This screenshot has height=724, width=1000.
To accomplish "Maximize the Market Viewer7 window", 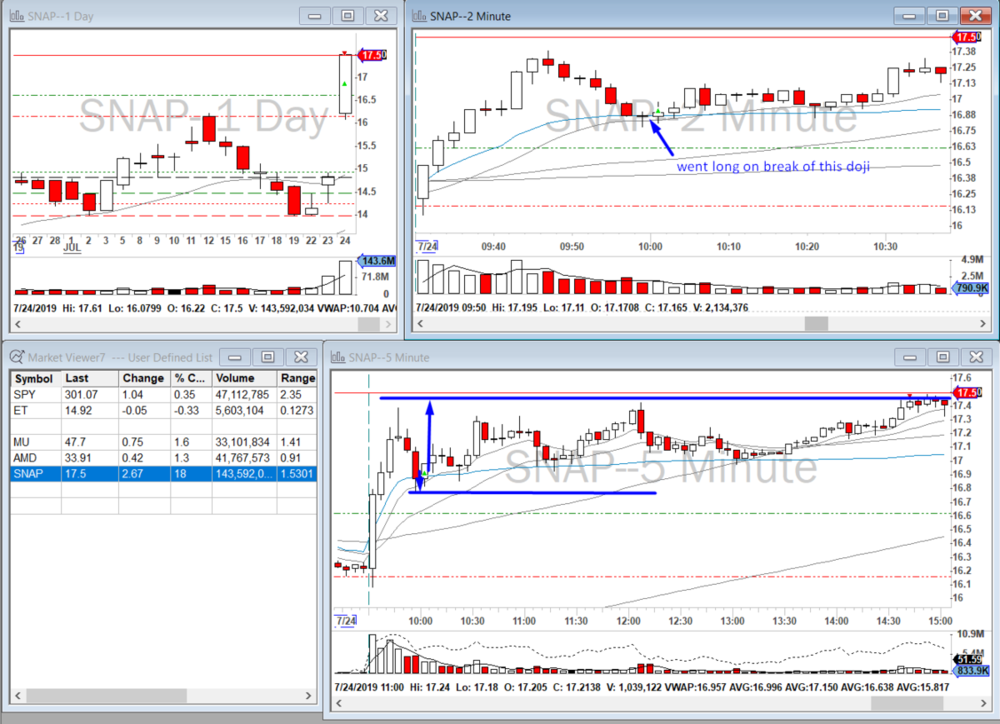I will [x=268, y=357].
